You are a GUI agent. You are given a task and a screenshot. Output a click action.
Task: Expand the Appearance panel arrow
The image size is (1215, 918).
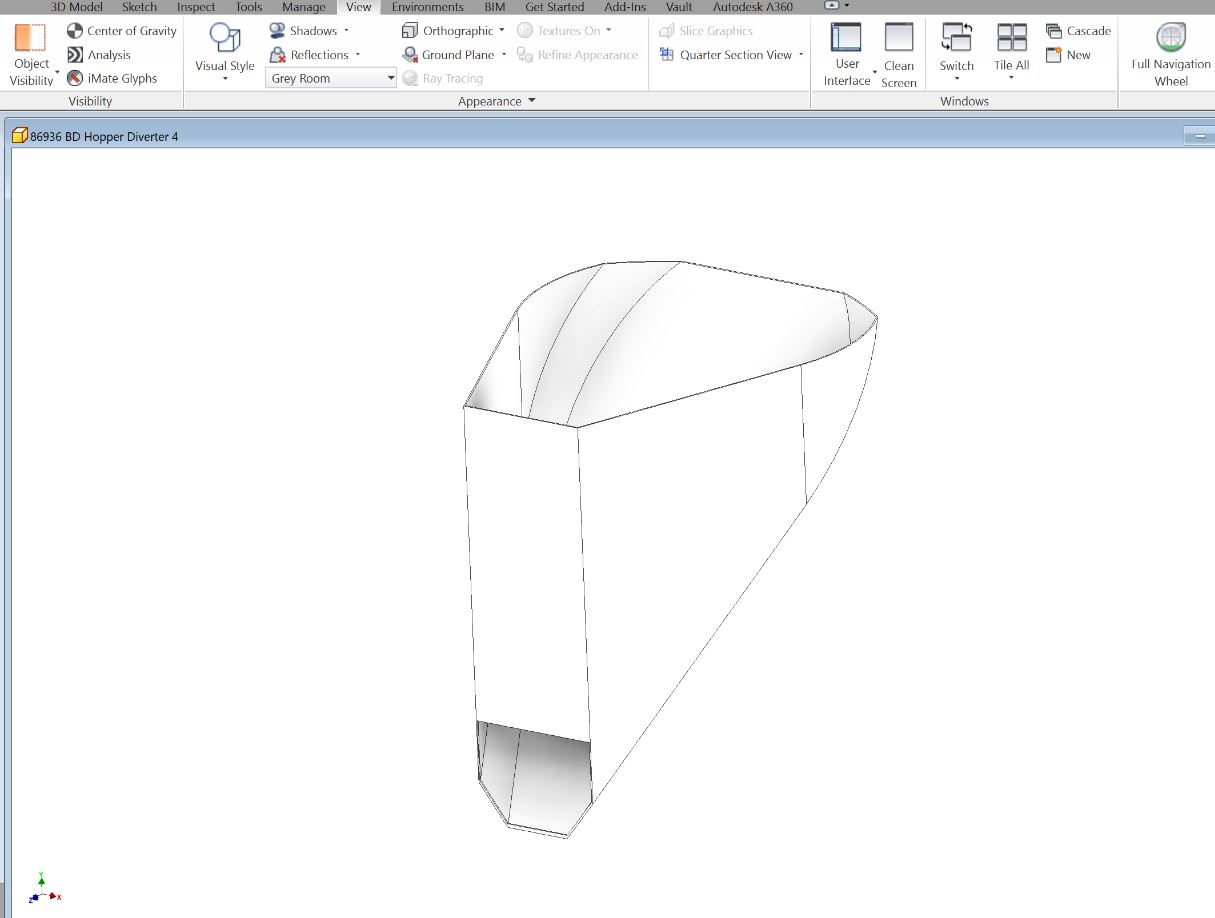pos(531,101)
